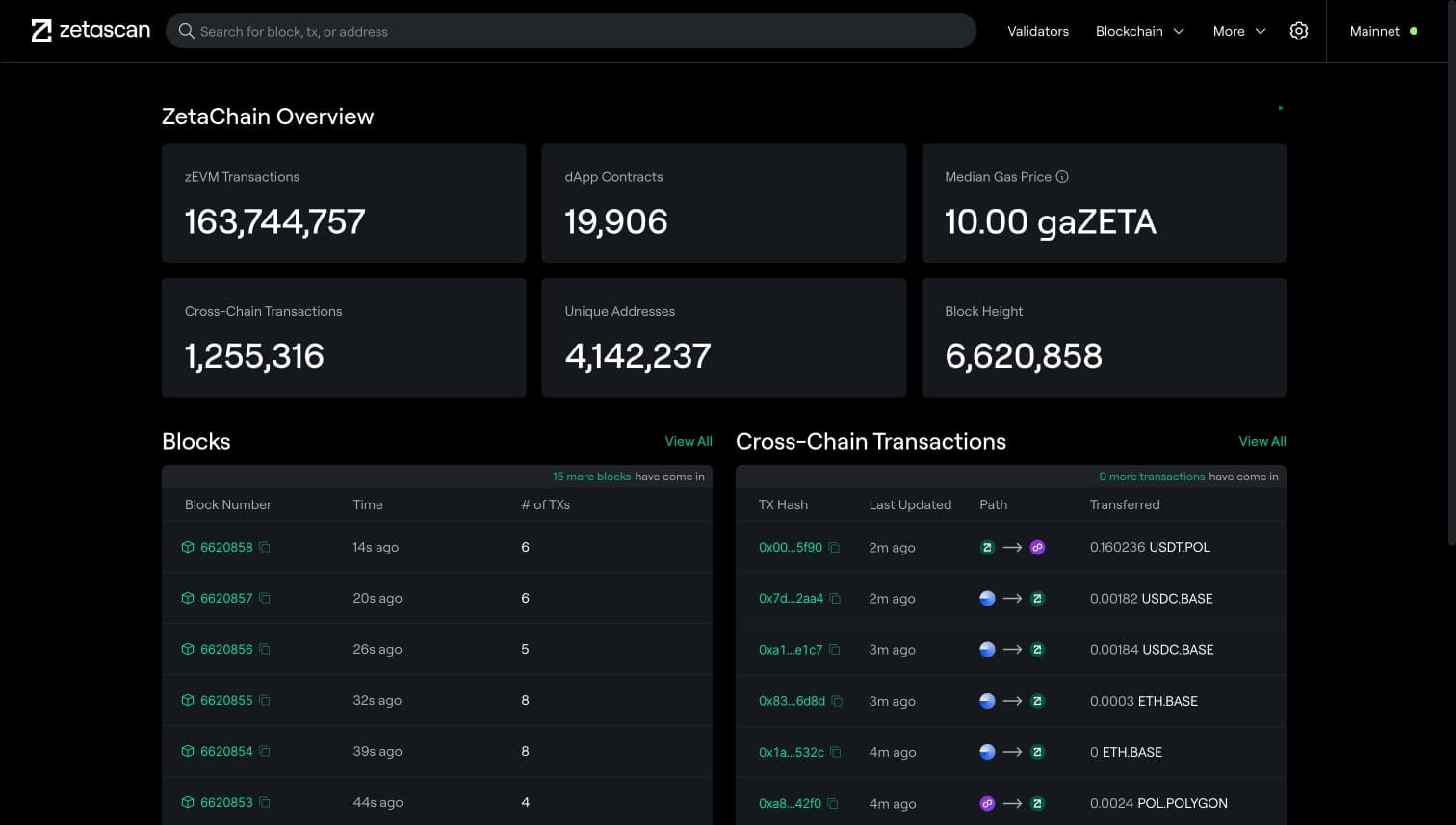Image resolution: width=1456 pixels, height=825 pixels.
Task: Click the search magnifier icon
Action: (x=187, y=31)
